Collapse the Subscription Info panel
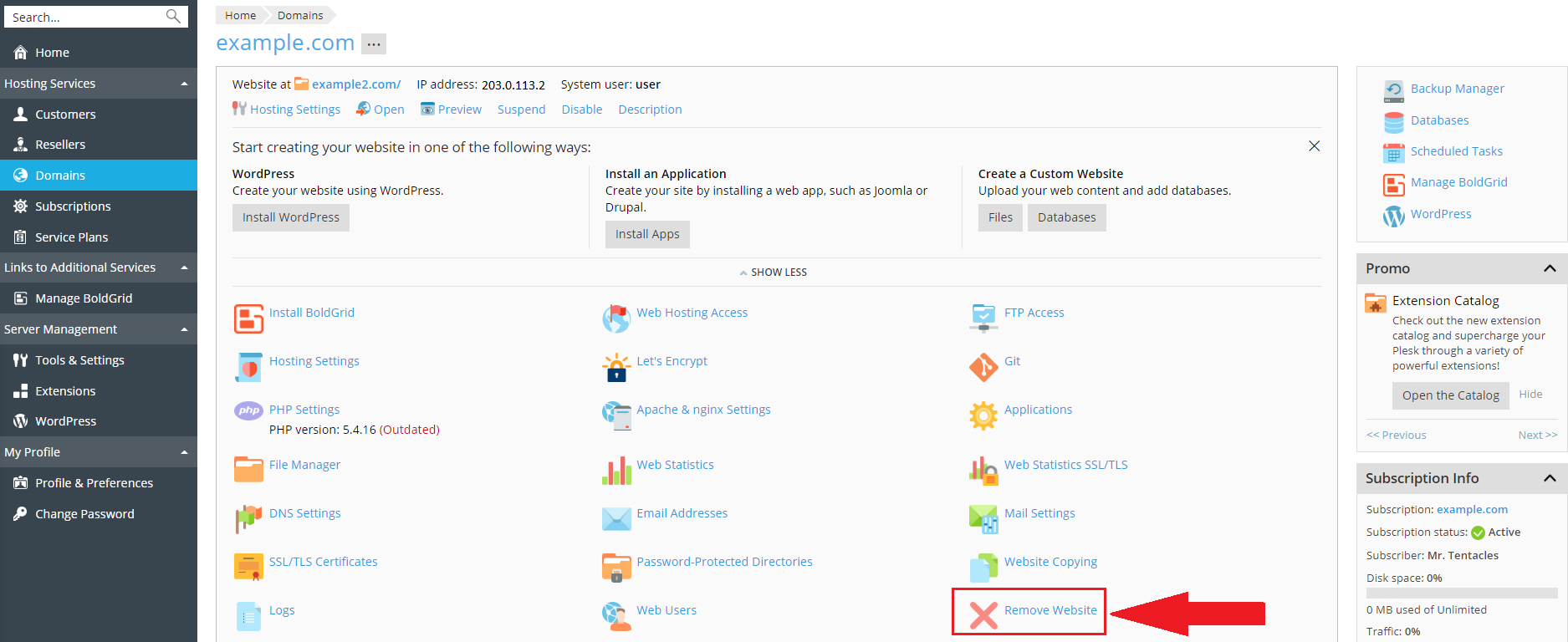Screen dimensions: 1568x642 [x=1549, y=478]
